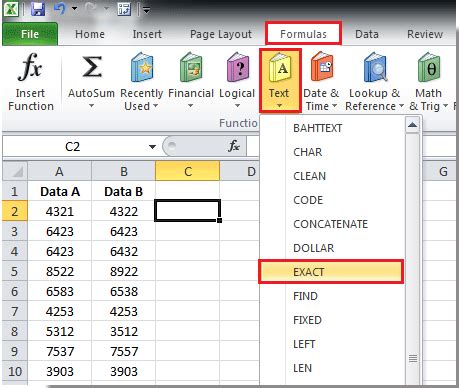Viewport: 459px width, 388px height.
Task: Open the Insert Function dialog icon
Action: point(30,68)
